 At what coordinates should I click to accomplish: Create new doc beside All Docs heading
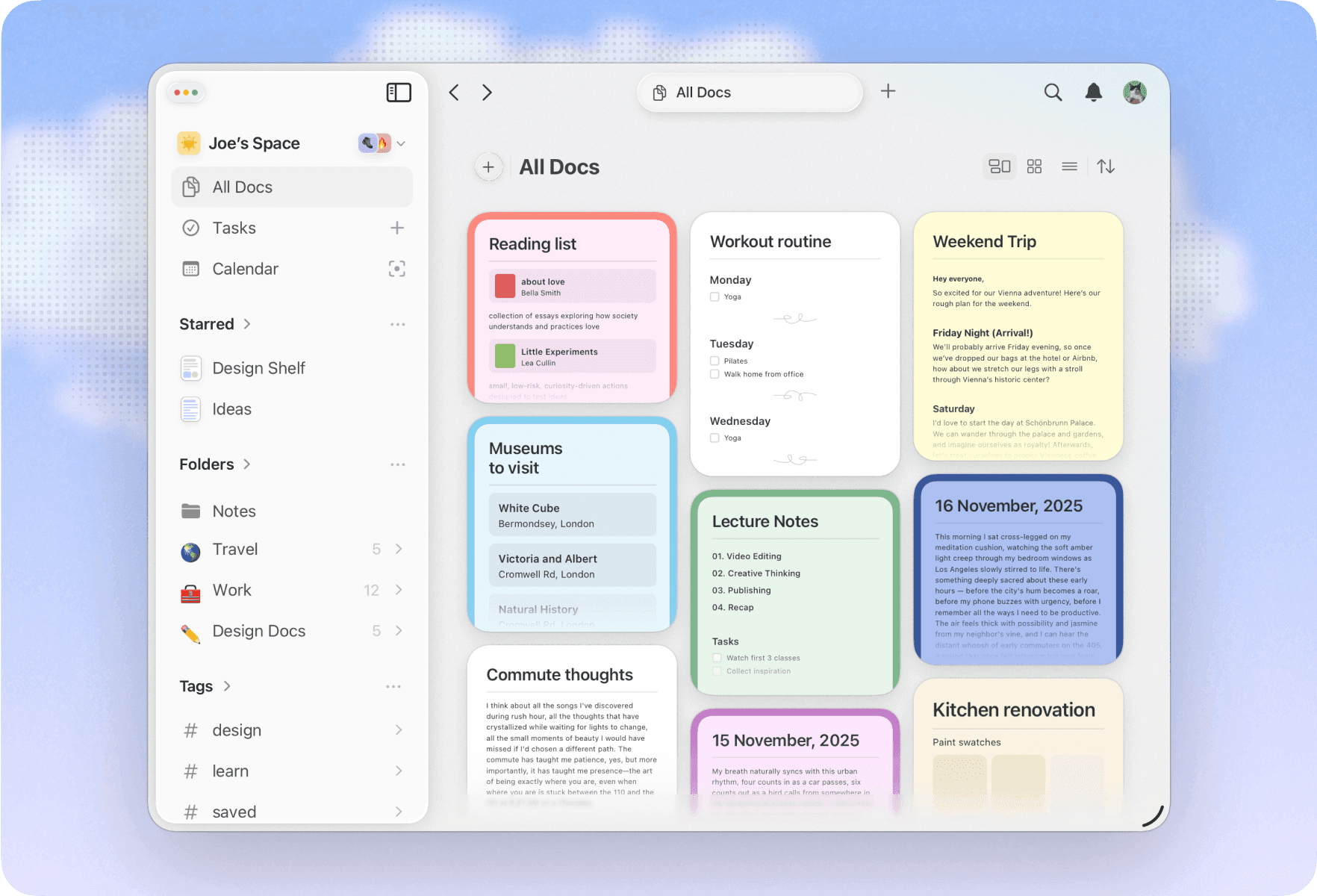point(488,167)
